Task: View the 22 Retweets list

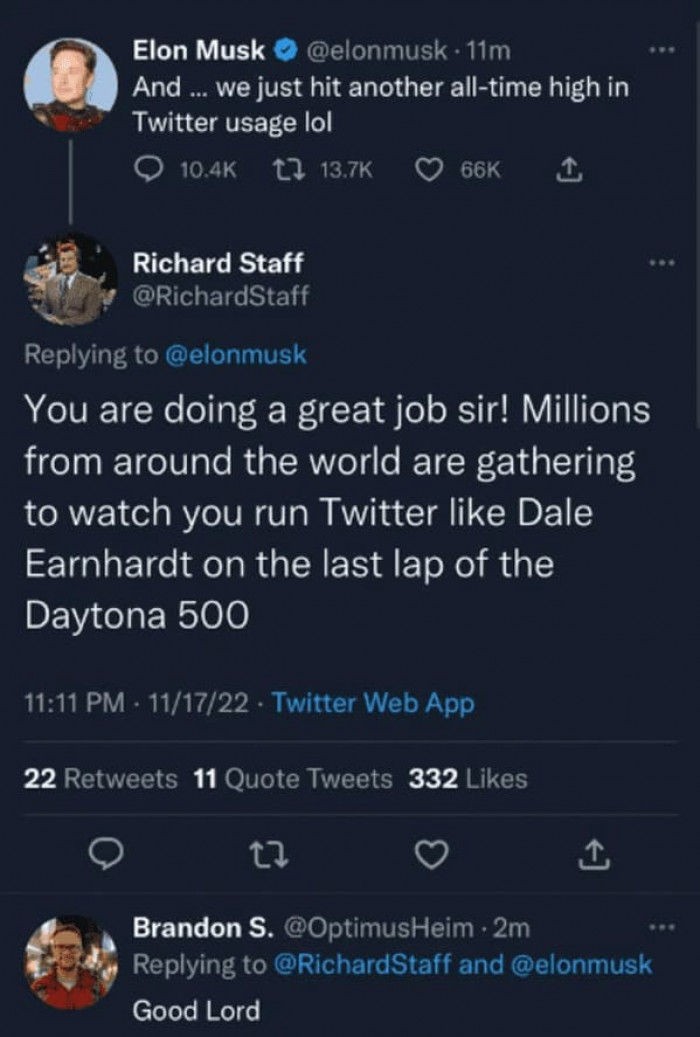Action: click(100, 779)
